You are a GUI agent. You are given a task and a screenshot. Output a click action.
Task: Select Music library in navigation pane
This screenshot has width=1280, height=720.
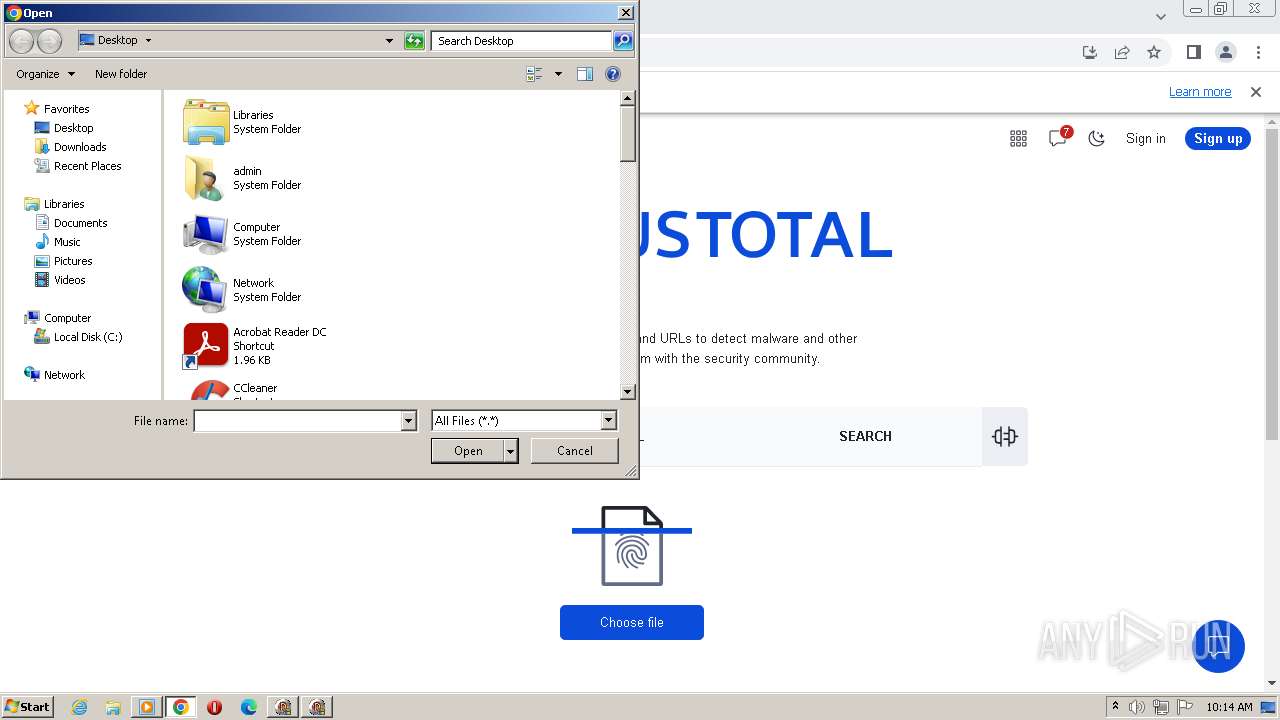click(x=67, y=242)
